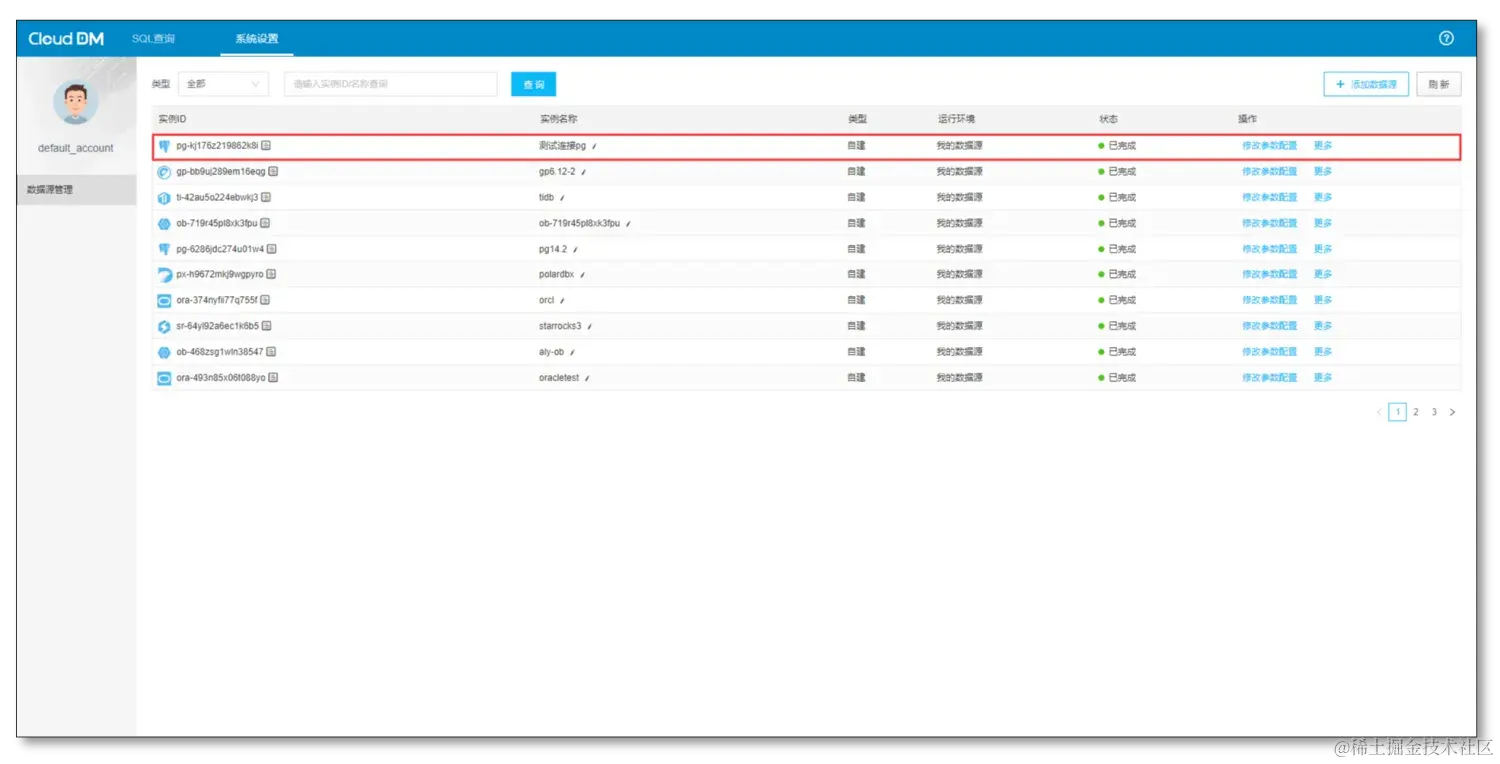Viewport: 1500px width, 764px height.
Task: Expand 更多 for polardbx row
Action: point(1322,274)
